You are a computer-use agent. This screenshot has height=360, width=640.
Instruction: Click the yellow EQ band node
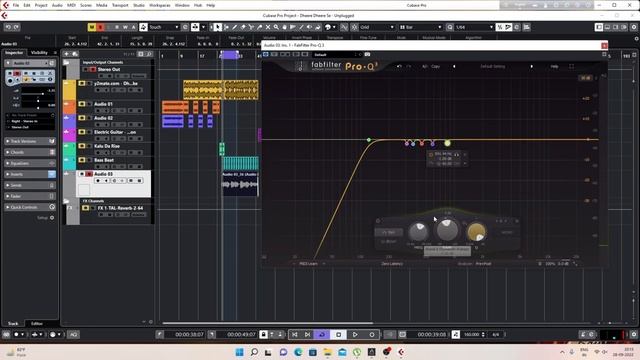447,143
